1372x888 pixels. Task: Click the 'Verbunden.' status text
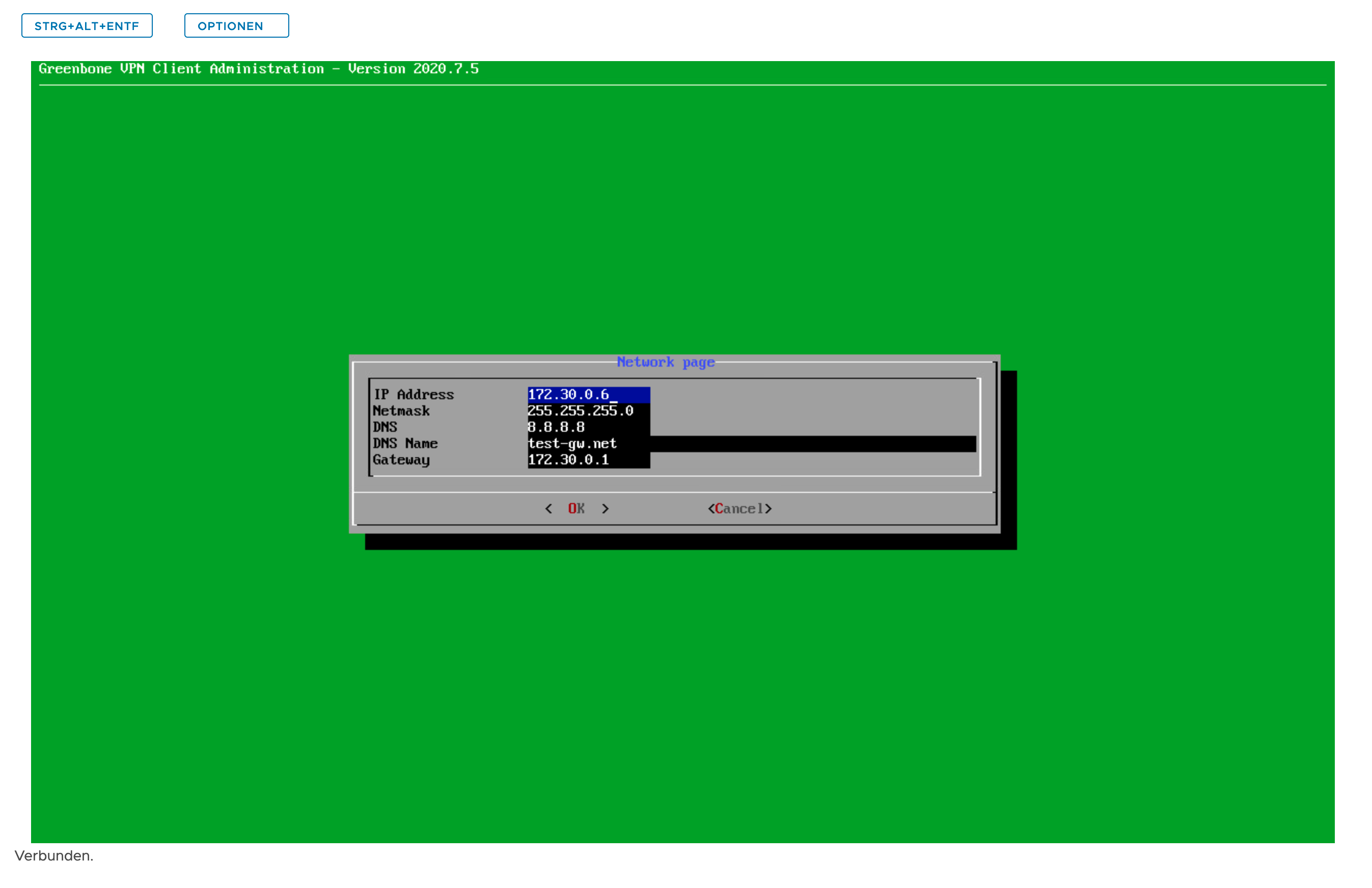point(54,856)
